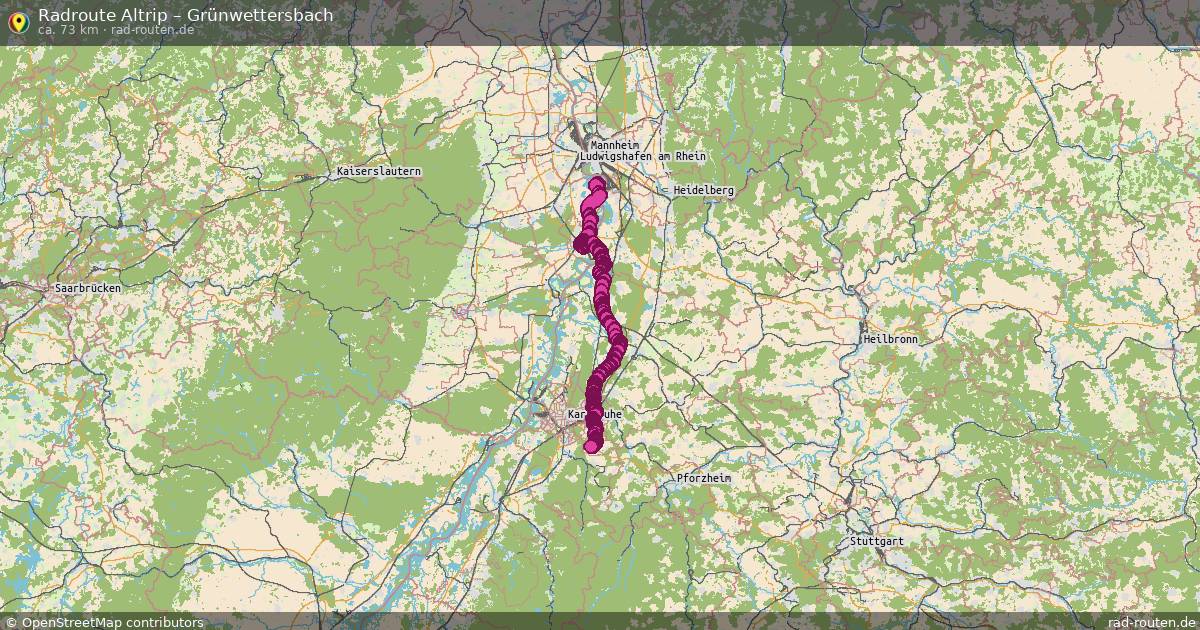Select the Mannheim city label
1200x630 pixels.
pos(614,145)
